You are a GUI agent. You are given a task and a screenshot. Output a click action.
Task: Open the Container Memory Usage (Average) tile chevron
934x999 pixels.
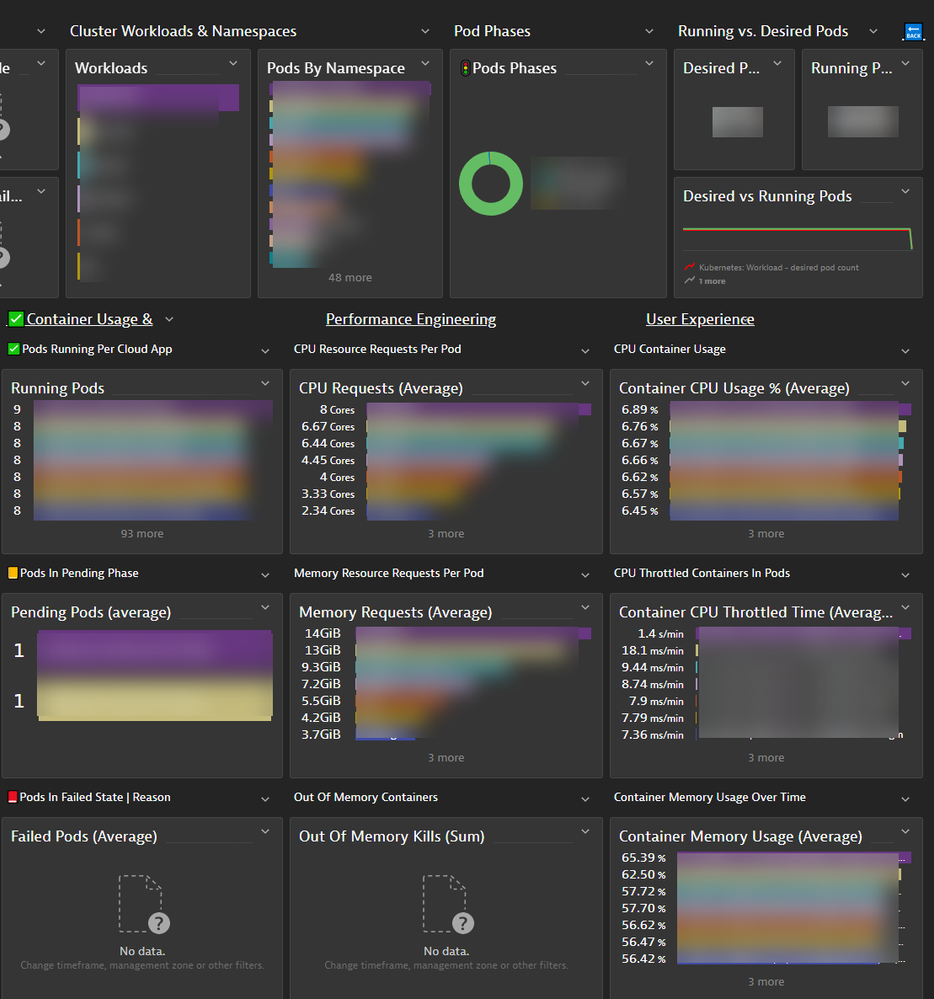click(905, 831)
